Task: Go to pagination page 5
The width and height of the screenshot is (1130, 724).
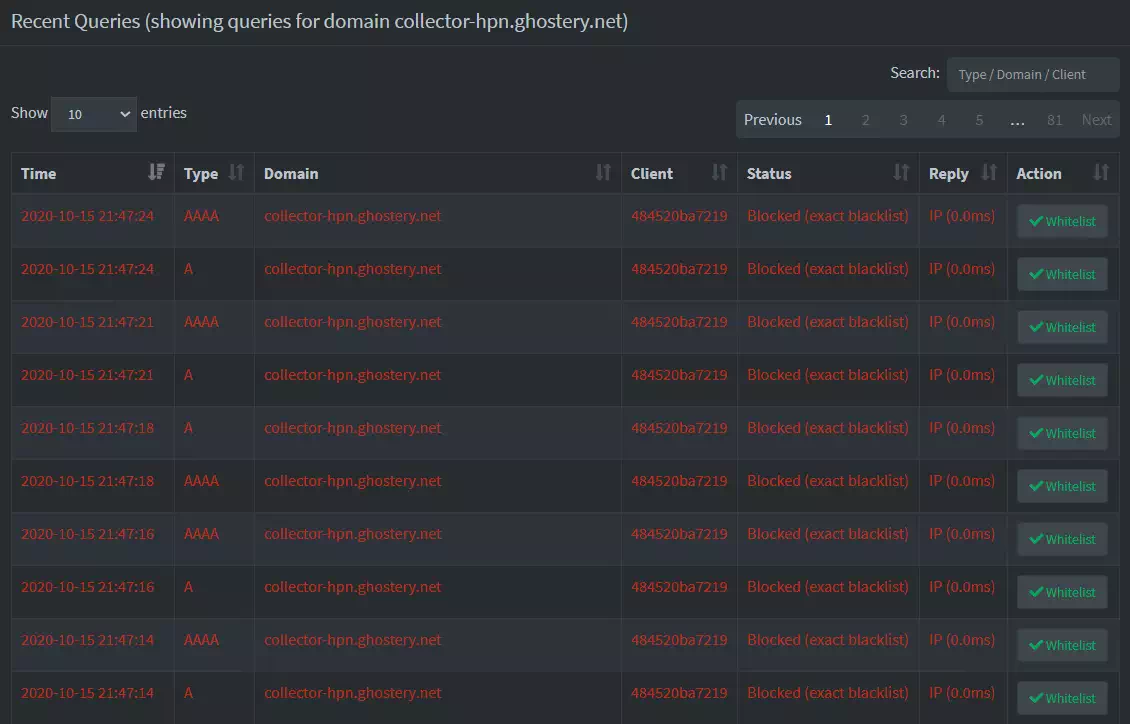Action: [979, 120]
